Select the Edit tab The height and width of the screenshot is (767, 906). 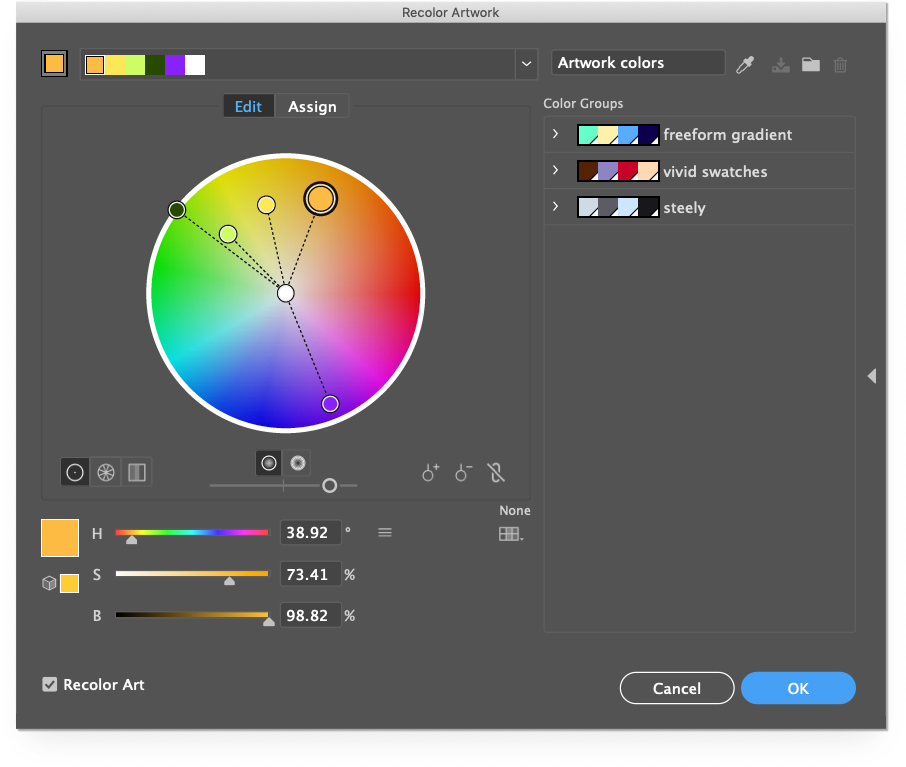coord(248,105)
